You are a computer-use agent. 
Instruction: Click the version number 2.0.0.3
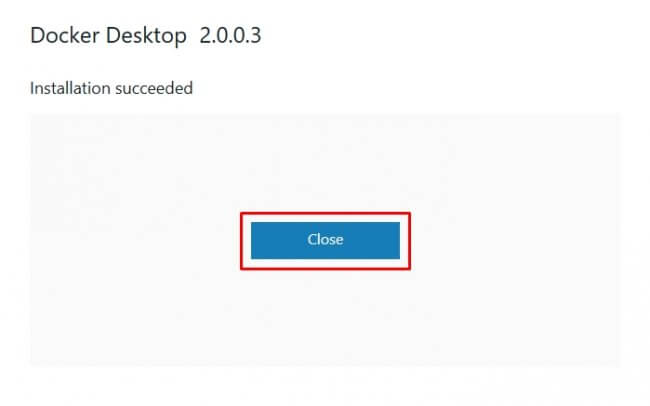230,35
